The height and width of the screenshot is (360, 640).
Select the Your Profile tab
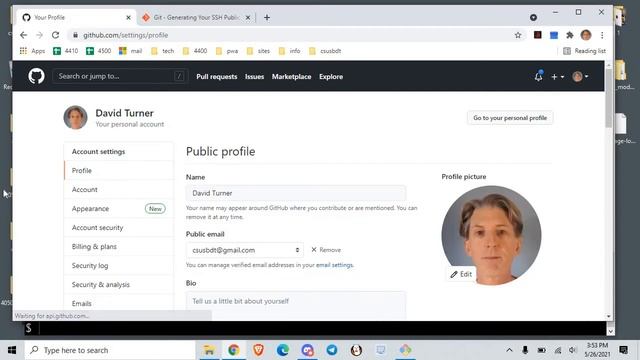click(x=77, y=18)
